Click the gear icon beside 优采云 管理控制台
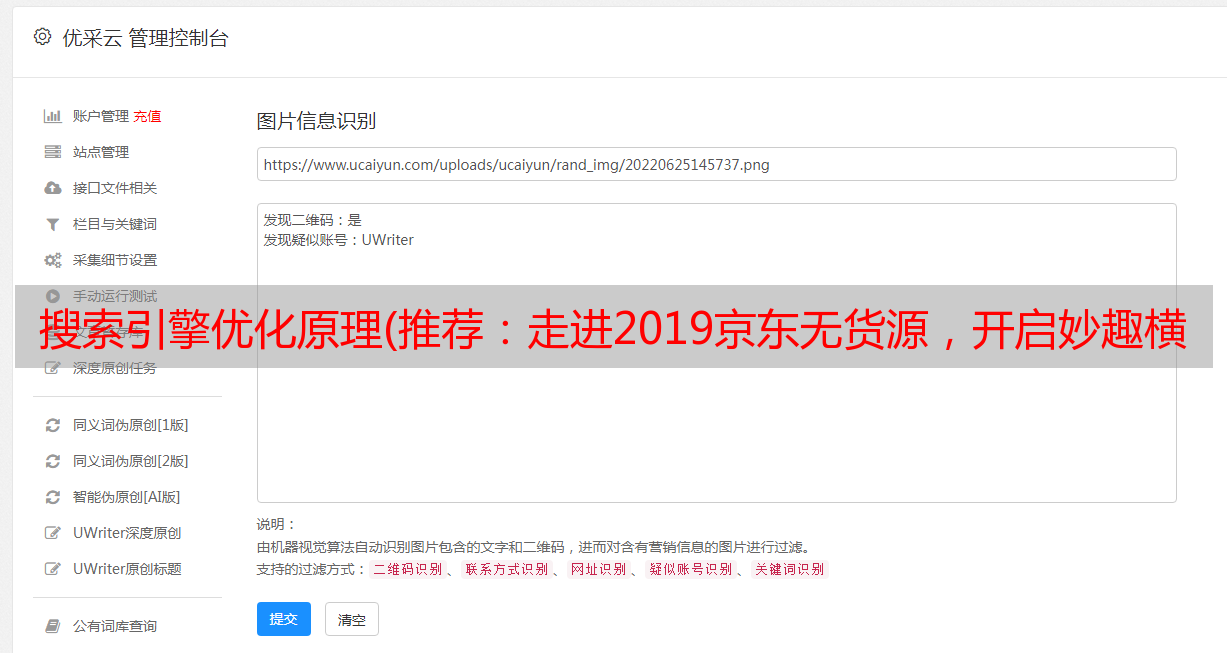 (42, 37)
